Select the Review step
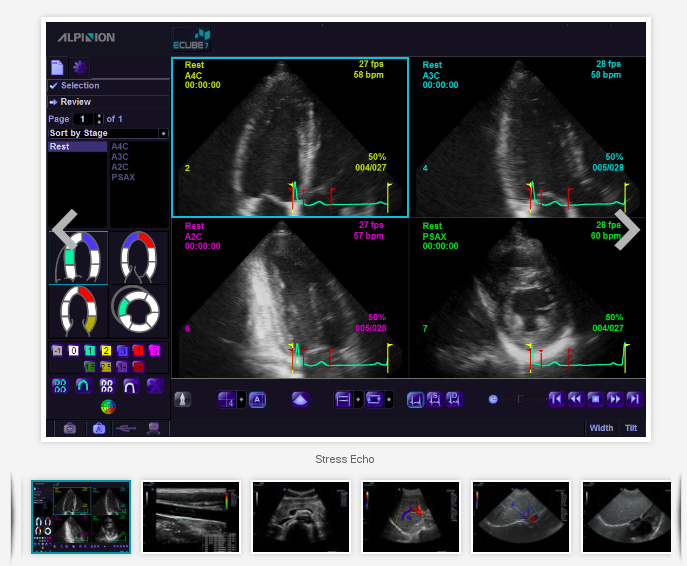The height and width of the screenshot is (566, 687). coord(108,102)
